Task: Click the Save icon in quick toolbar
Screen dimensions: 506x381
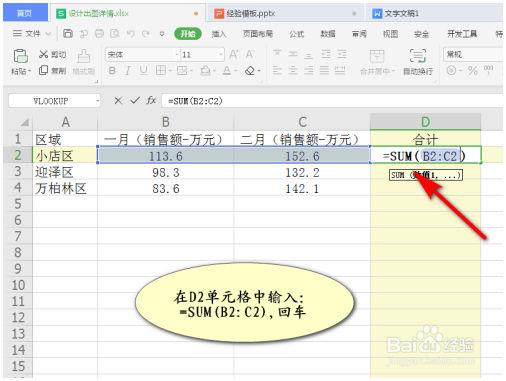Action: [x=68, y=33]
